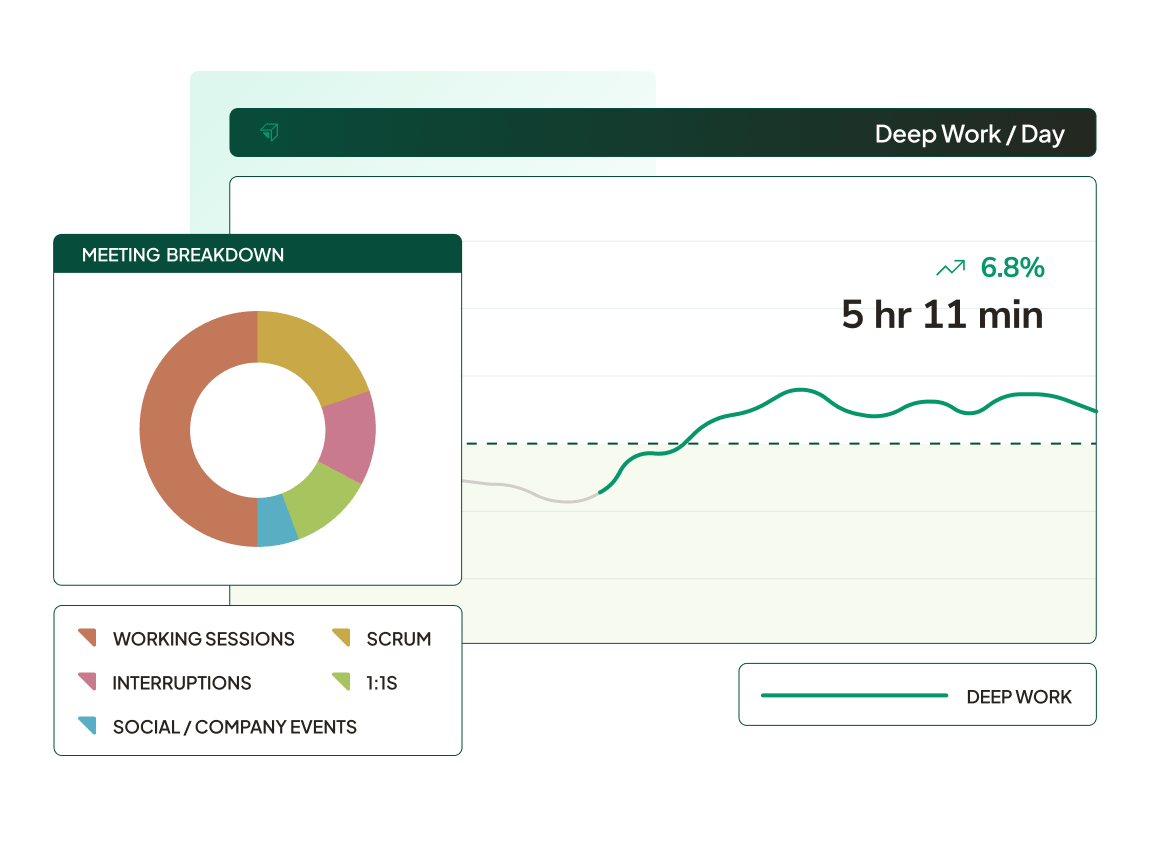Click the blue Social / Company Events marker
The width and height of the screenshot is (1150, 850).
click(x=87, y=726)
